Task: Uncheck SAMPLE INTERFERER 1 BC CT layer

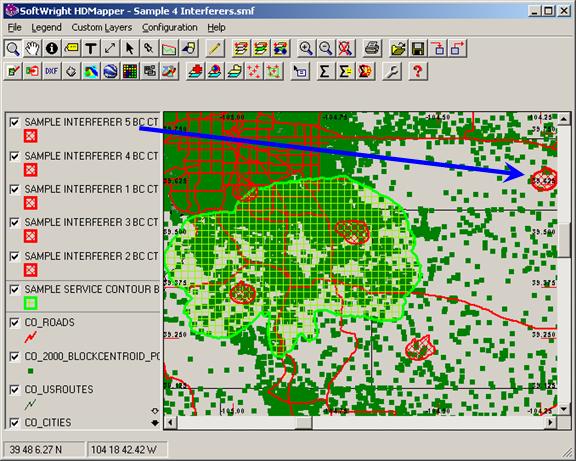Action: [x=14, y=189]
